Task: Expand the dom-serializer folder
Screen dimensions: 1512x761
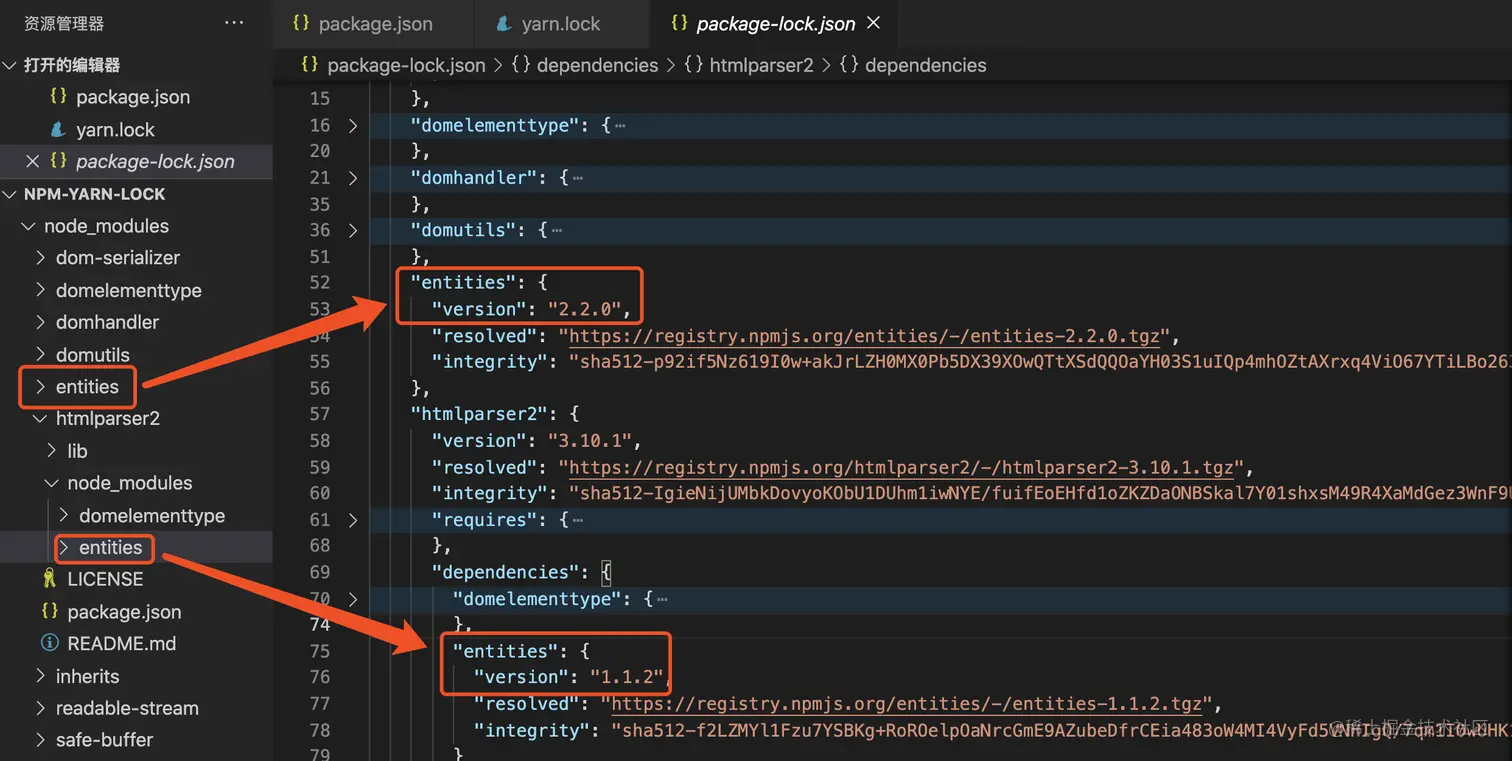Action: [x=40, y=258]
